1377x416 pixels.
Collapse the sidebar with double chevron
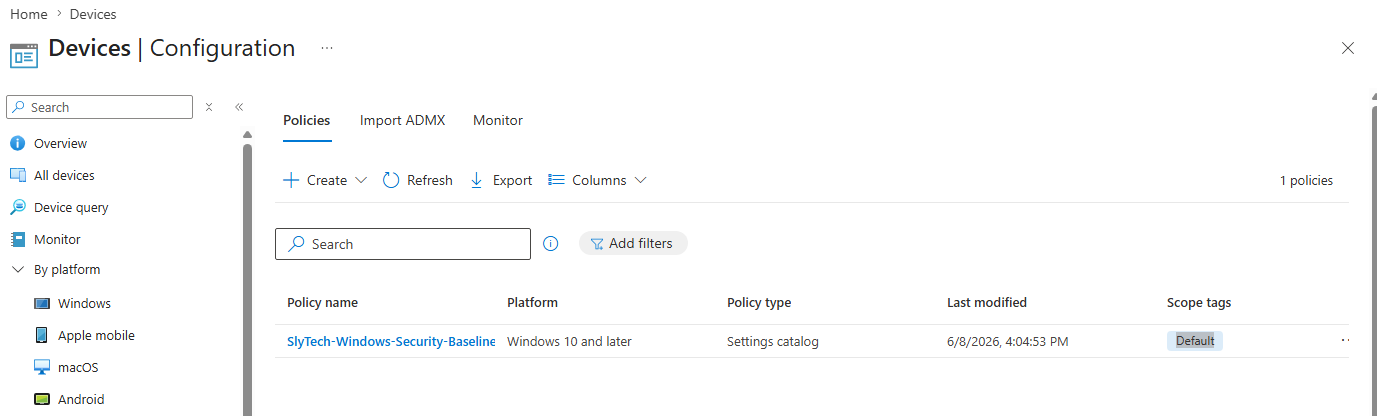pyautogui.click(x=239, y=107)
